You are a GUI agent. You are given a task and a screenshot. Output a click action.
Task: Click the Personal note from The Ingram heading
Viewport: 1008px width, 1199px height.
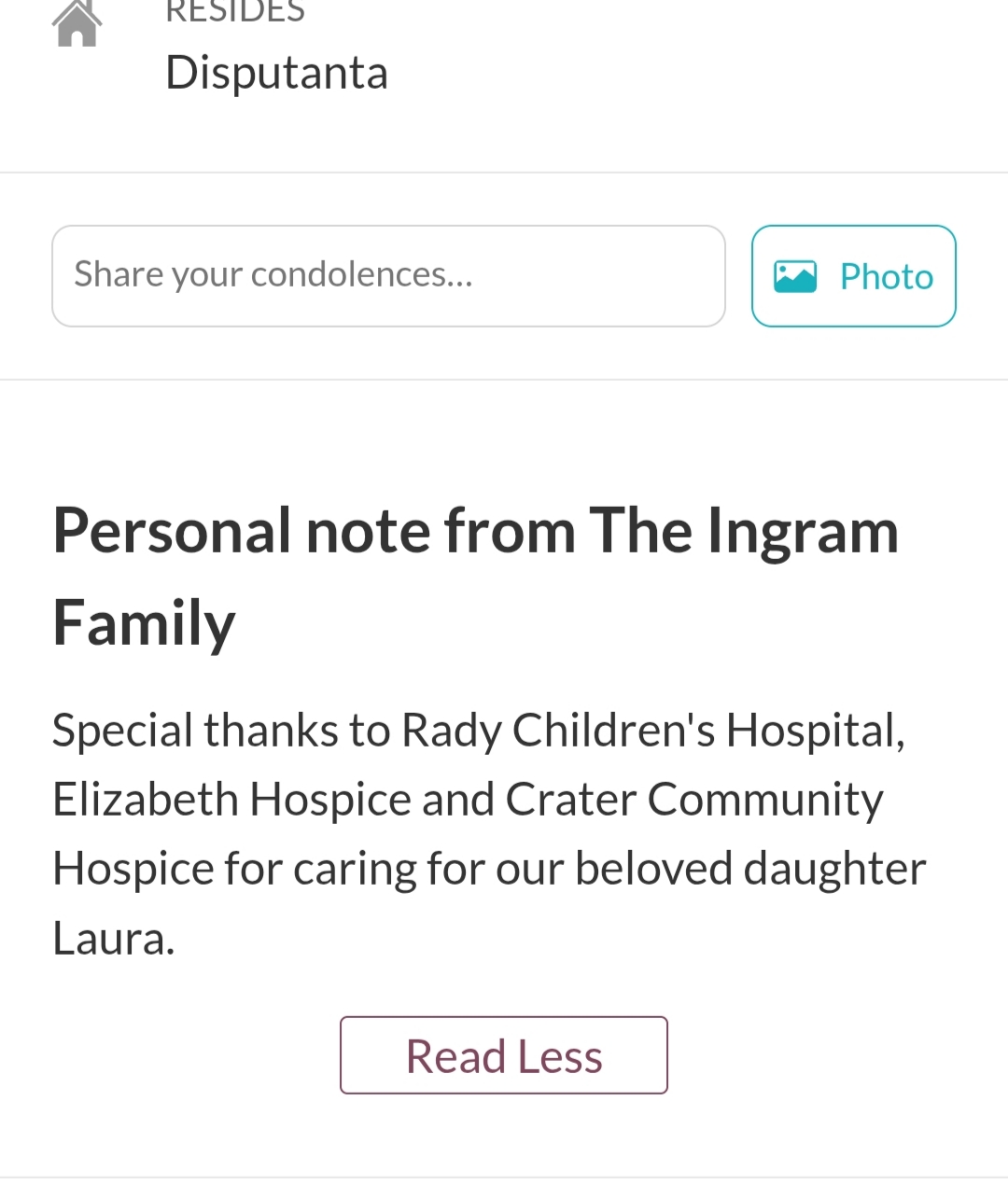pos(476,531)
